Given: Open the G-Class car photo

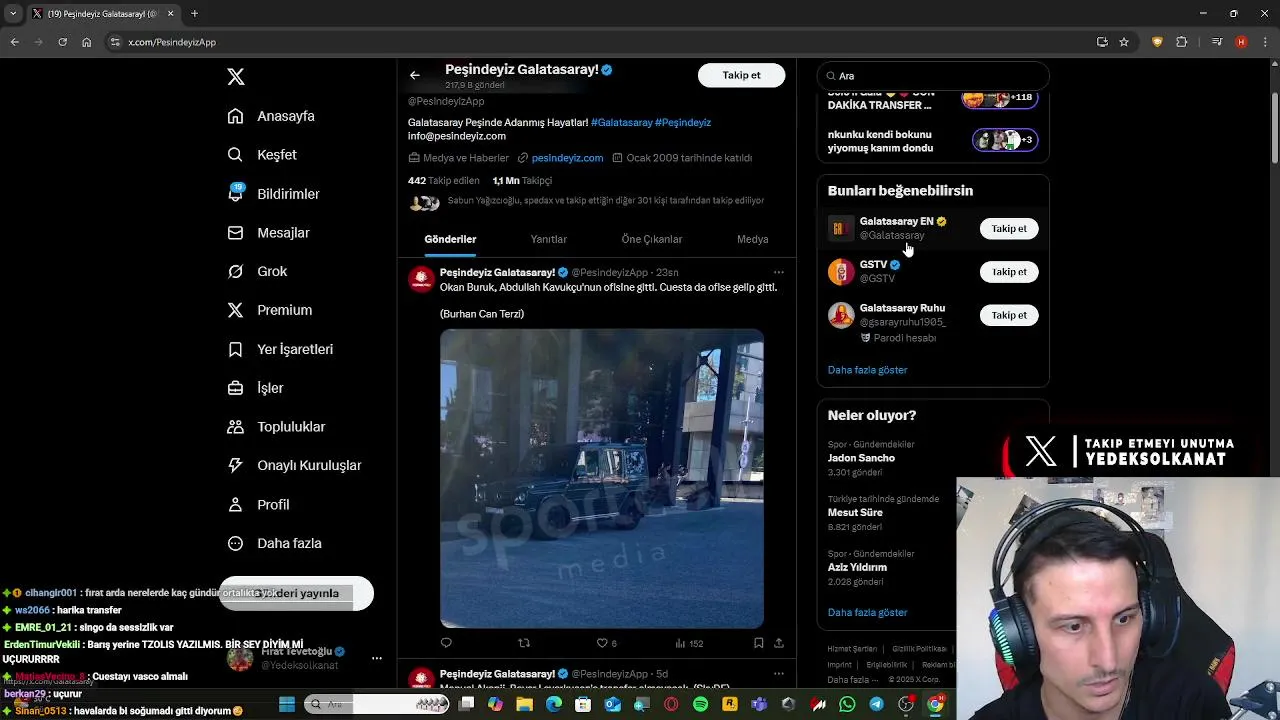Looking at the screenshot, I should click(602, 478).
